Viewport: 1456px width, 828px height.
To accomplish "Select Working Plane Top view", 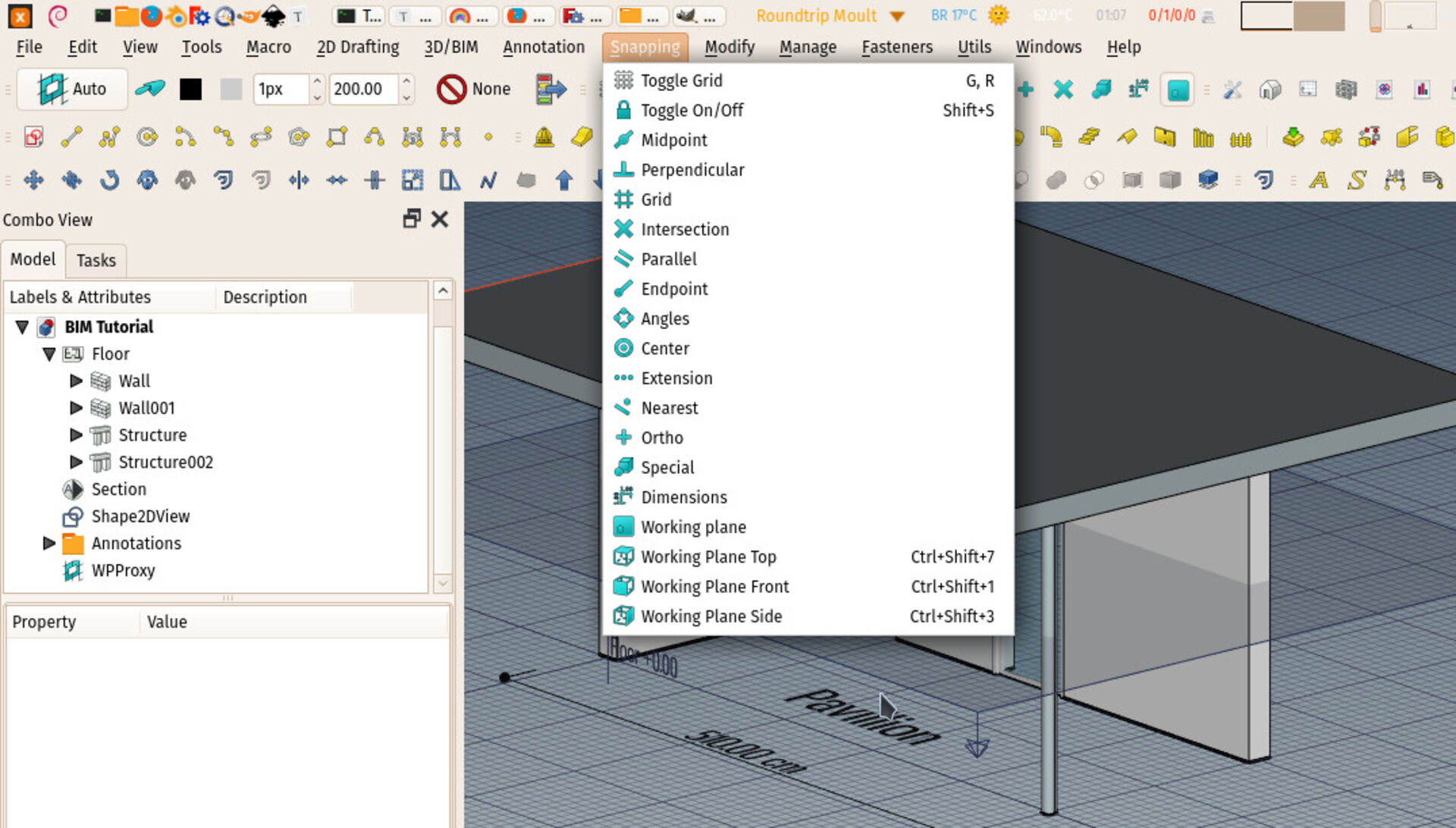I will [708, 556].
